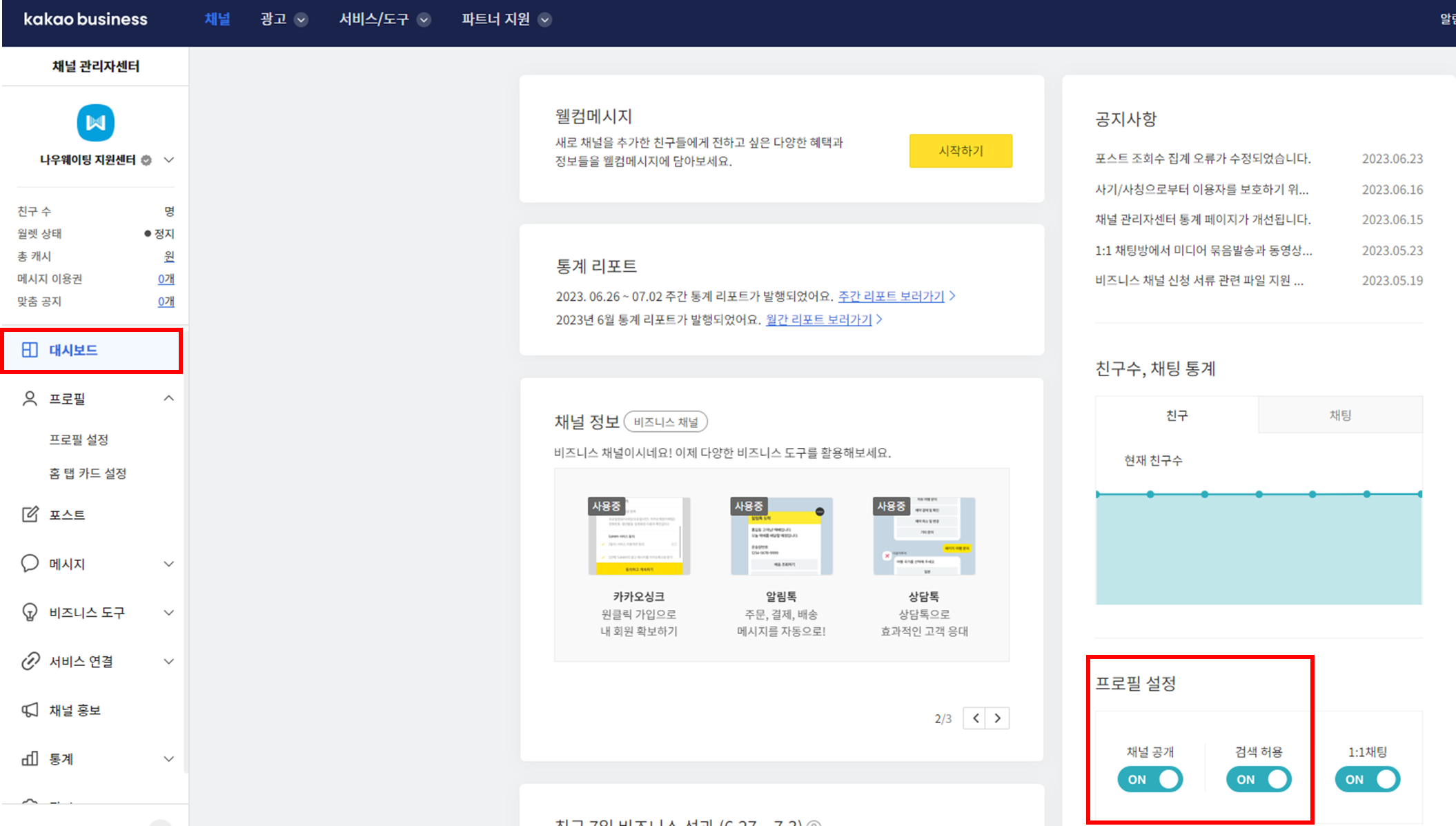Viewport: 1456px width, 826px height.
Task: Click the 프로필 설정 panel heading
Action: pyautogui.click(x=1136, y=683)
